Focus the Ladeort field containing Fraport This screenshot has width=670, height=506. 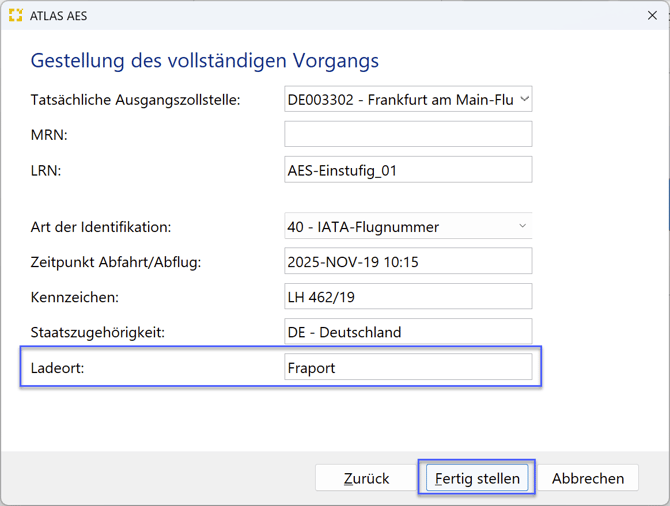tap(408, 367)
